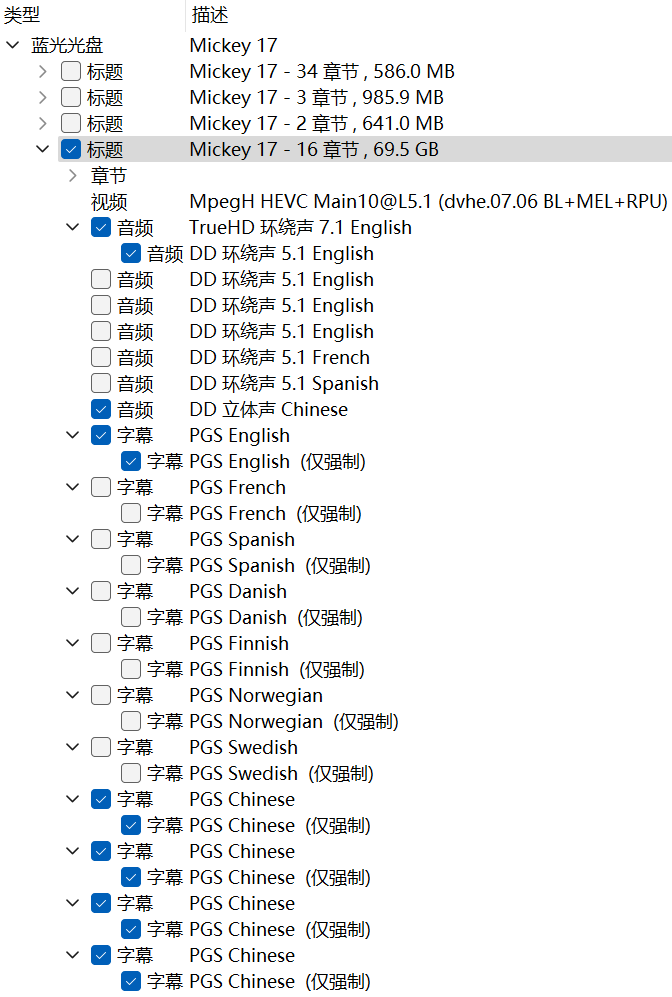
Task: Uncheck the TrueHD 环绕声 7.1 English audio checkbox
Action: (x=100, y=228)
